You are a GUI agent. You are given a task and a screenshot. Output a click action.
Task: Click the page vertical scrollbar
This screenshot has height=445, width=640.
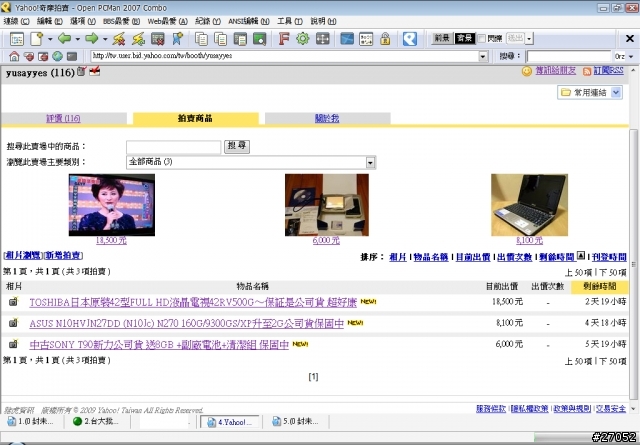click(633, 265)
